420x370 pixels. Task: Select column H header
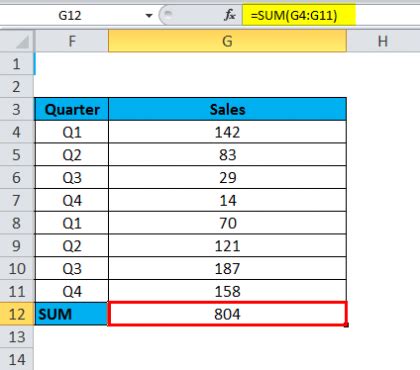[383, 41]
